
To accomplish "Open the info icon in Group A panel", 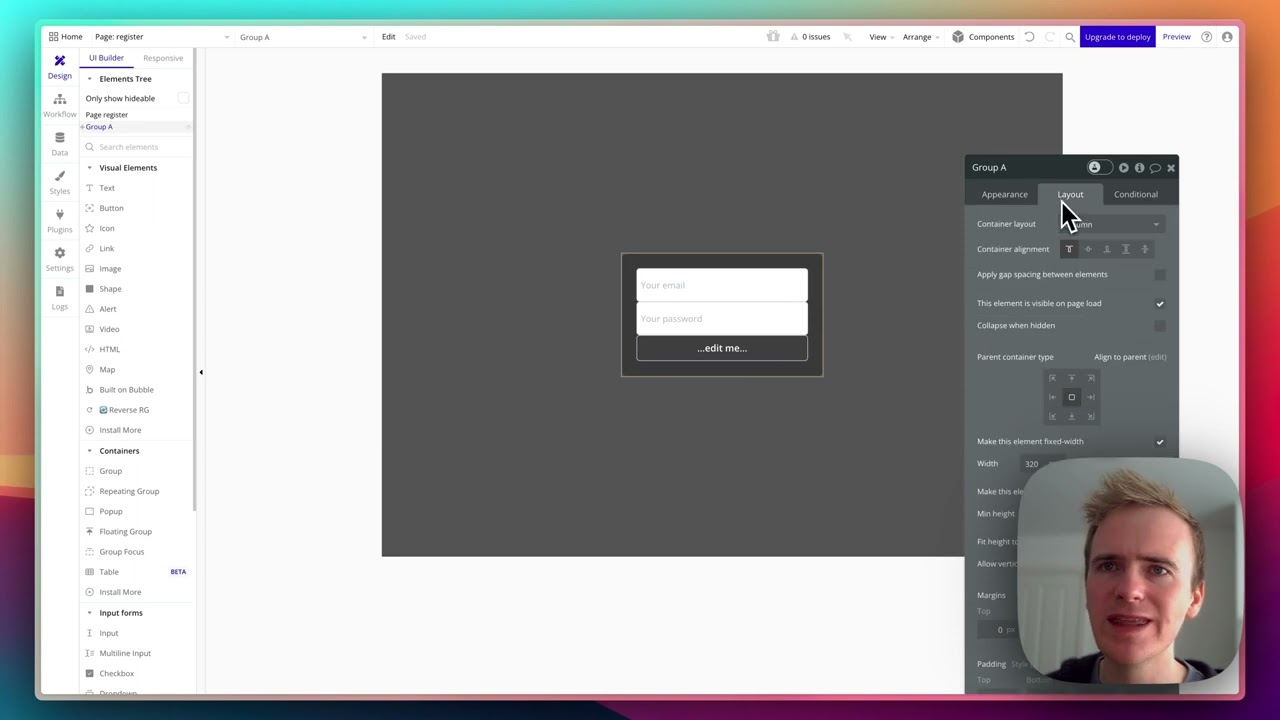I will (1139, 168).
